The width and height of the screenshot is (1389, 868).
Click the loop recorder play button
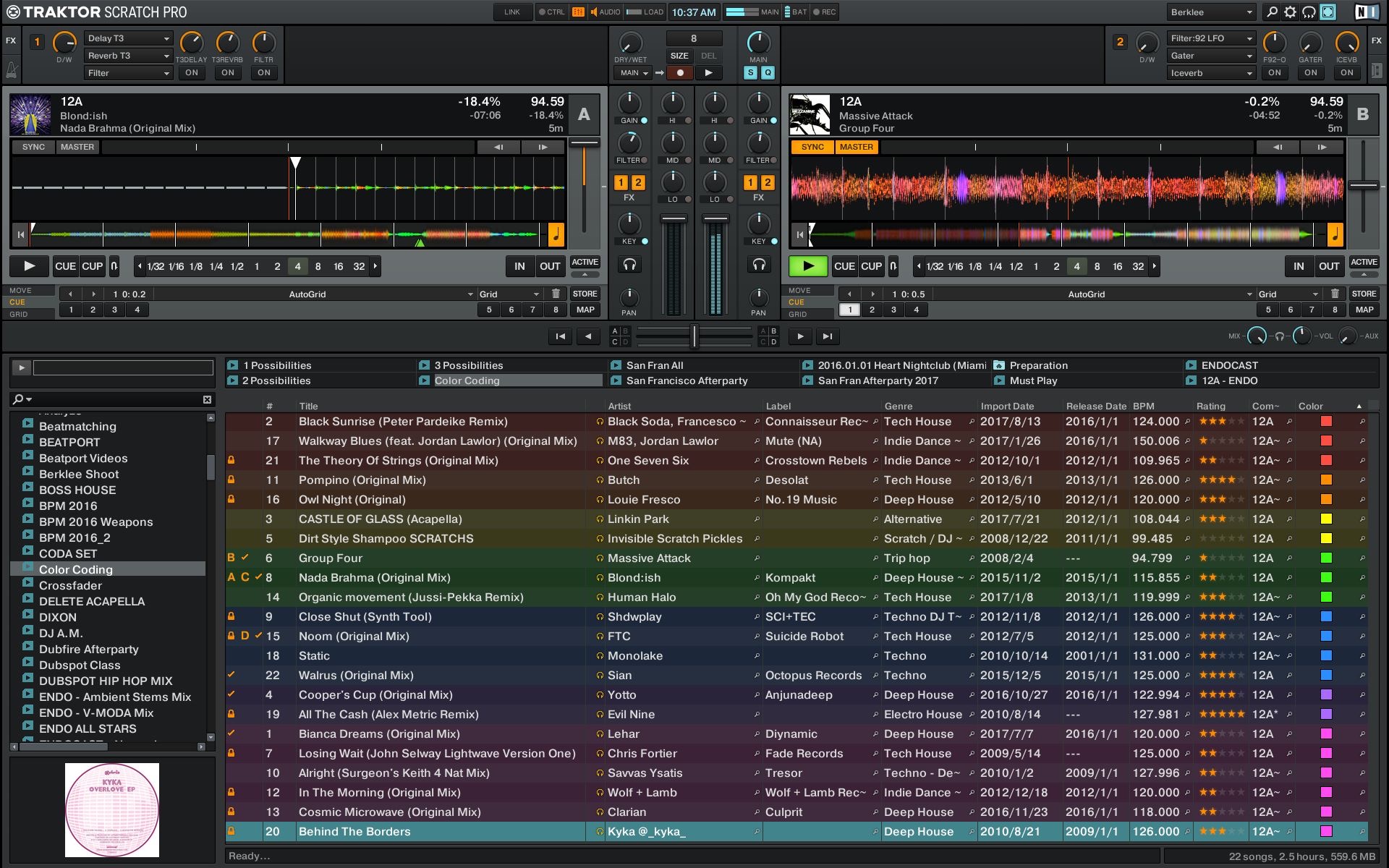tap(708, 72)
